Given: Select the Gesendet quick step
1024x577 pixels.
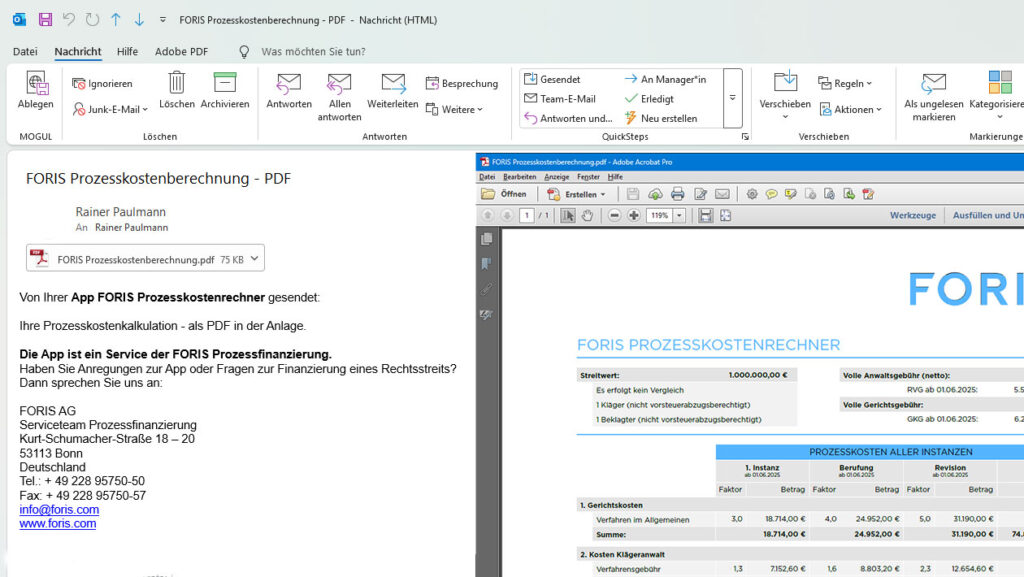Looking at the screenshot, I should click(552, 79).
